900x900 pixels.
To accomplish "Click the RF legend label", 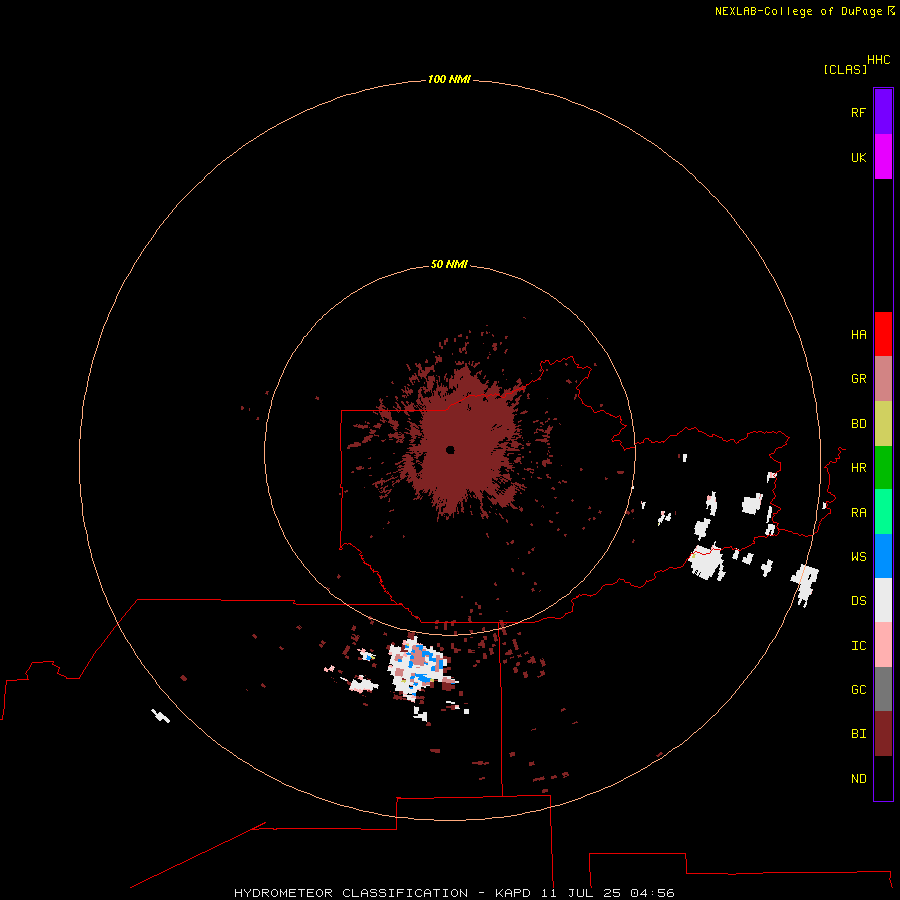I will pyautogui.click(x=859, y=112).
